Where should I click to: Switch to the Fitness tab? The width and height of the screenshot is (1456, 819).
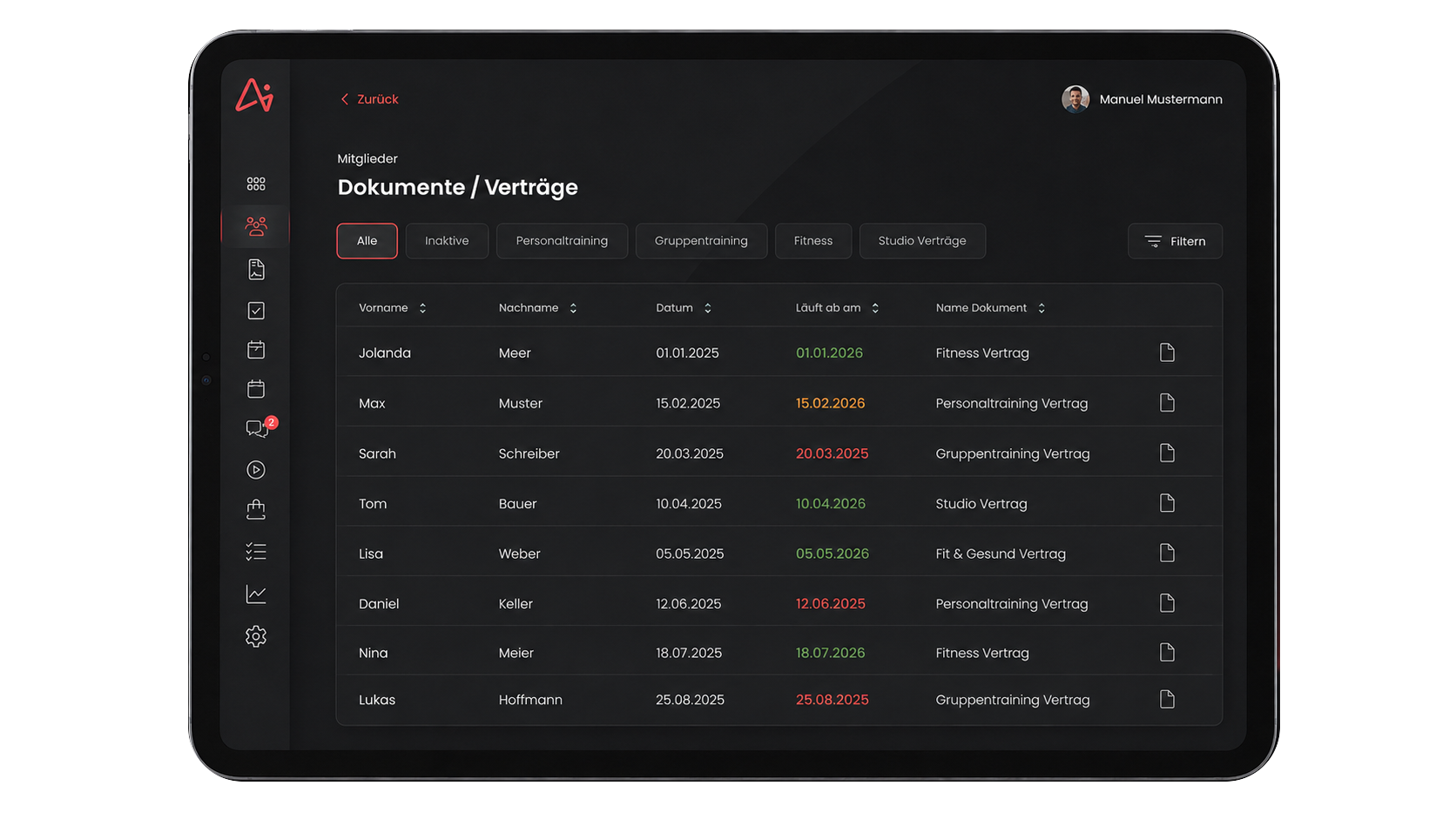813,241
